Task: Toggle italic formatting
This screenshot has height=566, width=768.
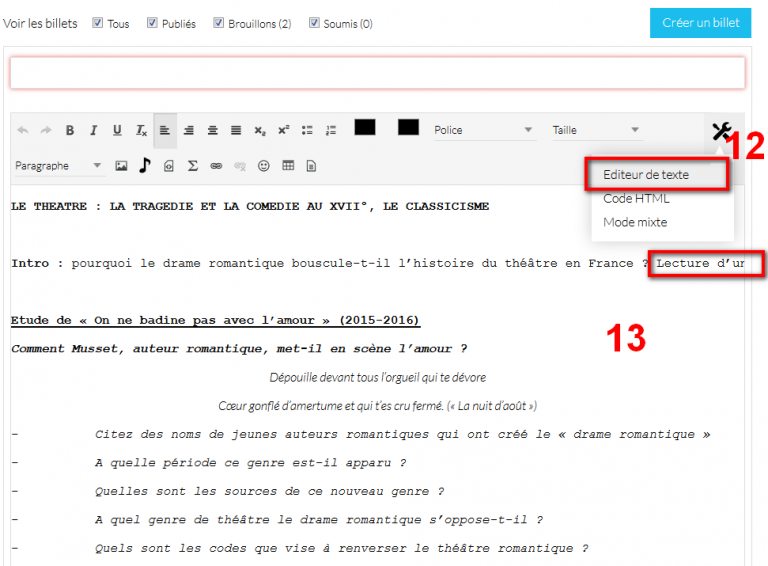Action: pyautogui.click(x=93, y=130)
